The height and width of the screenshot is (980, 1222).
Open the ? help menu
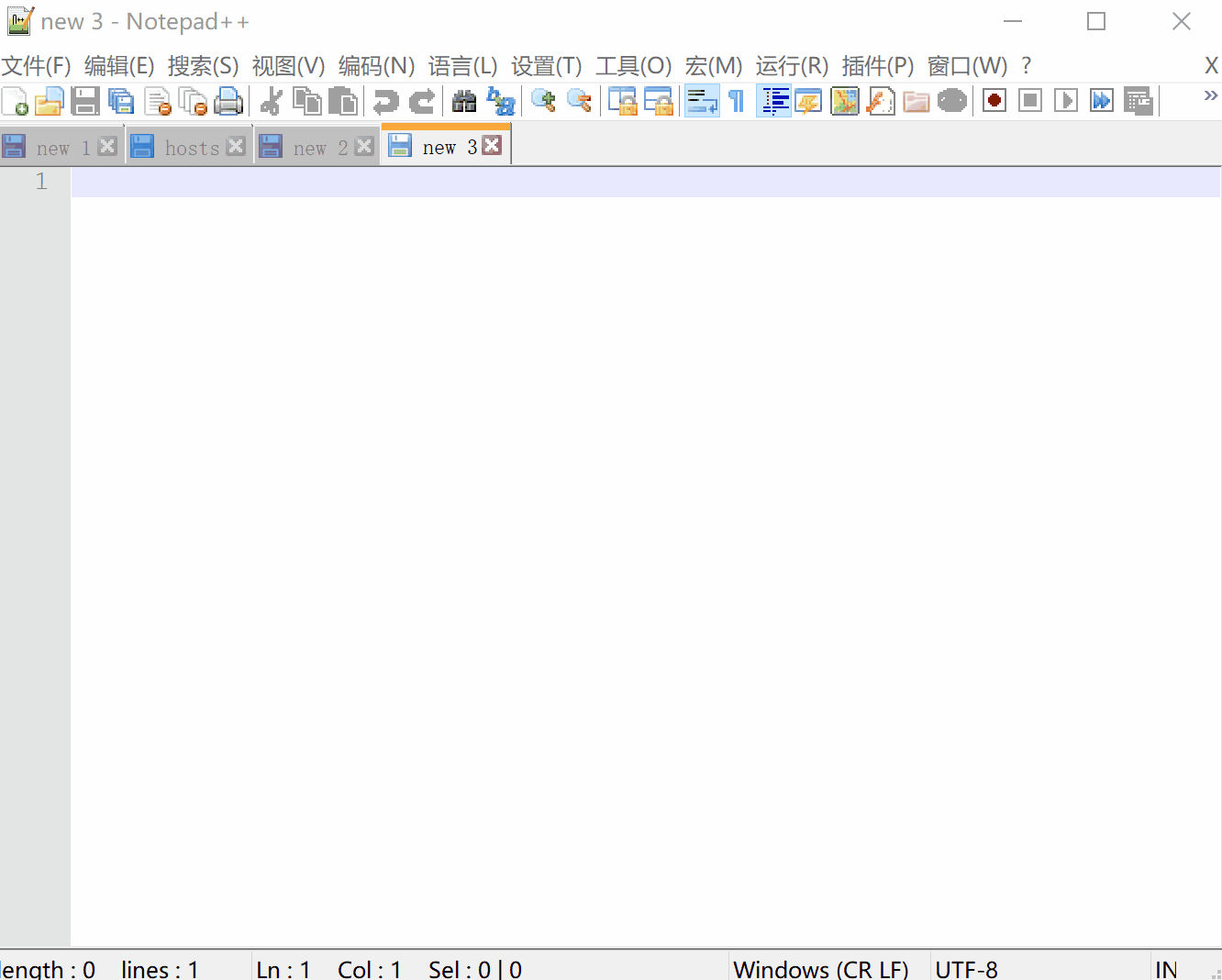coord(1027,66)
